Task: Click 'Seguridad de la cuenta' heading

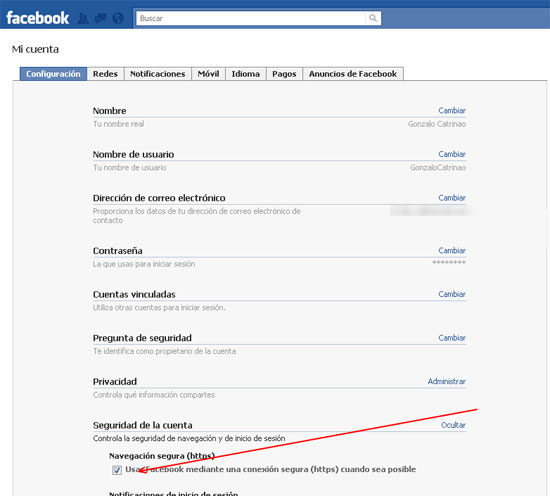Action: (x=142, y=425)
